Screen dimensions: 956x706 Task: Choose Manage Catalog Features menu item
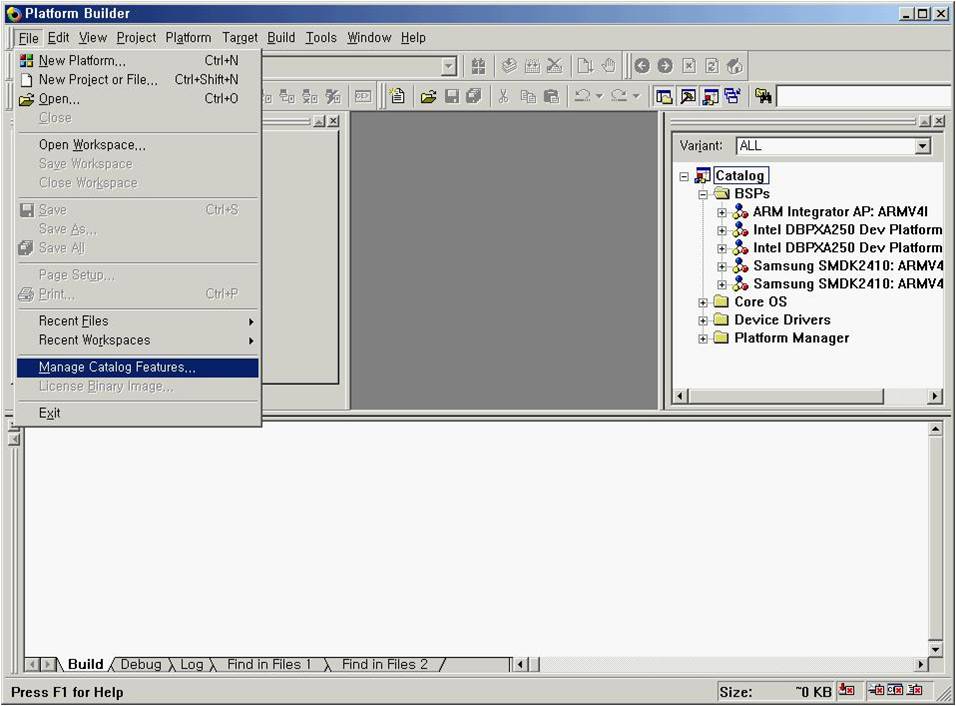(x=117, y=367)
